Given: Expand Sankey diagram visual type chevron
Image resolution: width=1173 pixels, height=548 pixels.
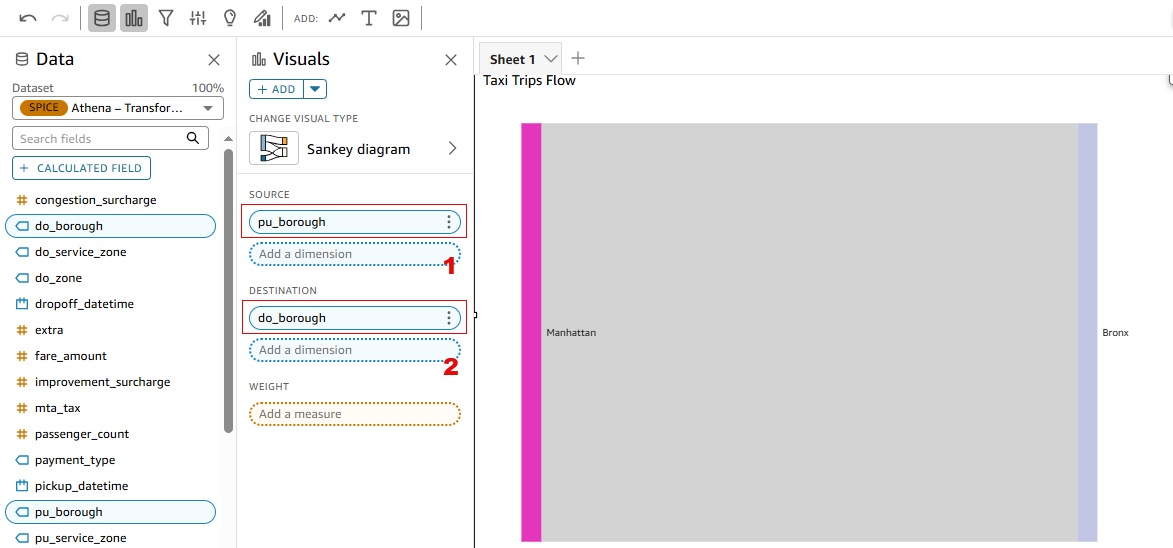Looking at the screenshot, I should [x=452, y=149].
